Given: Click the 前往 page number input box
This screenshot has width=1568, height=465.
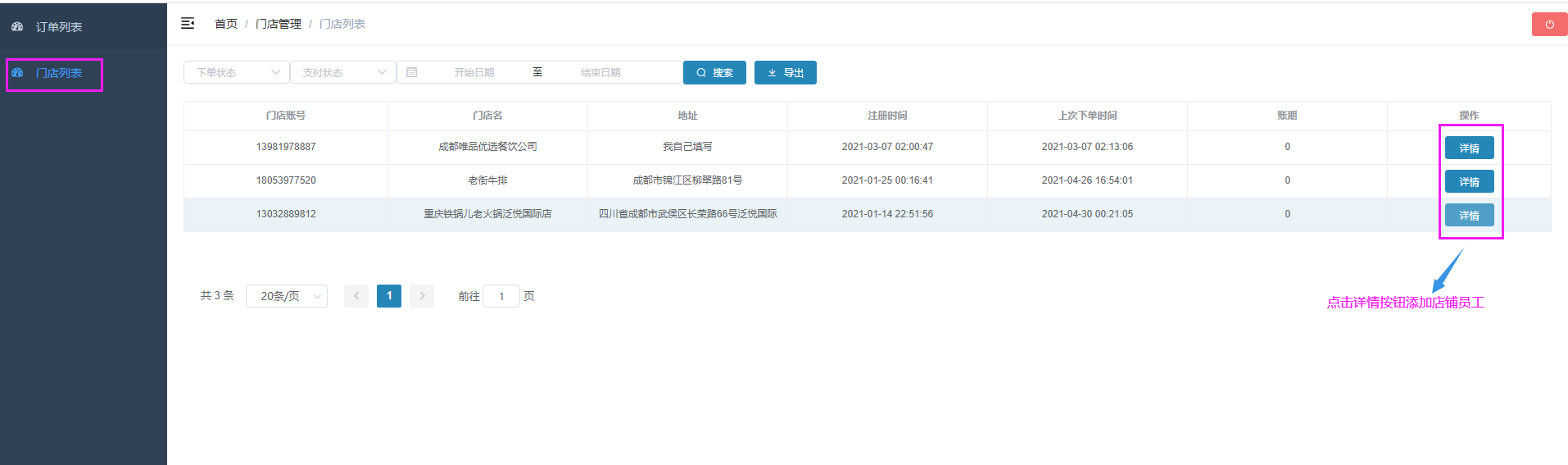Looking at the screenshot, I should [501, 296].
